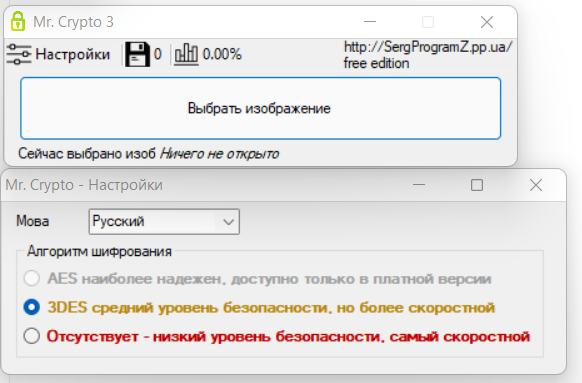Screen dimensions: 582x383
Task: Click the 'Mr. Crypto - Настройки' title bar
Action: pyautogui.click(x=84, y=185)
